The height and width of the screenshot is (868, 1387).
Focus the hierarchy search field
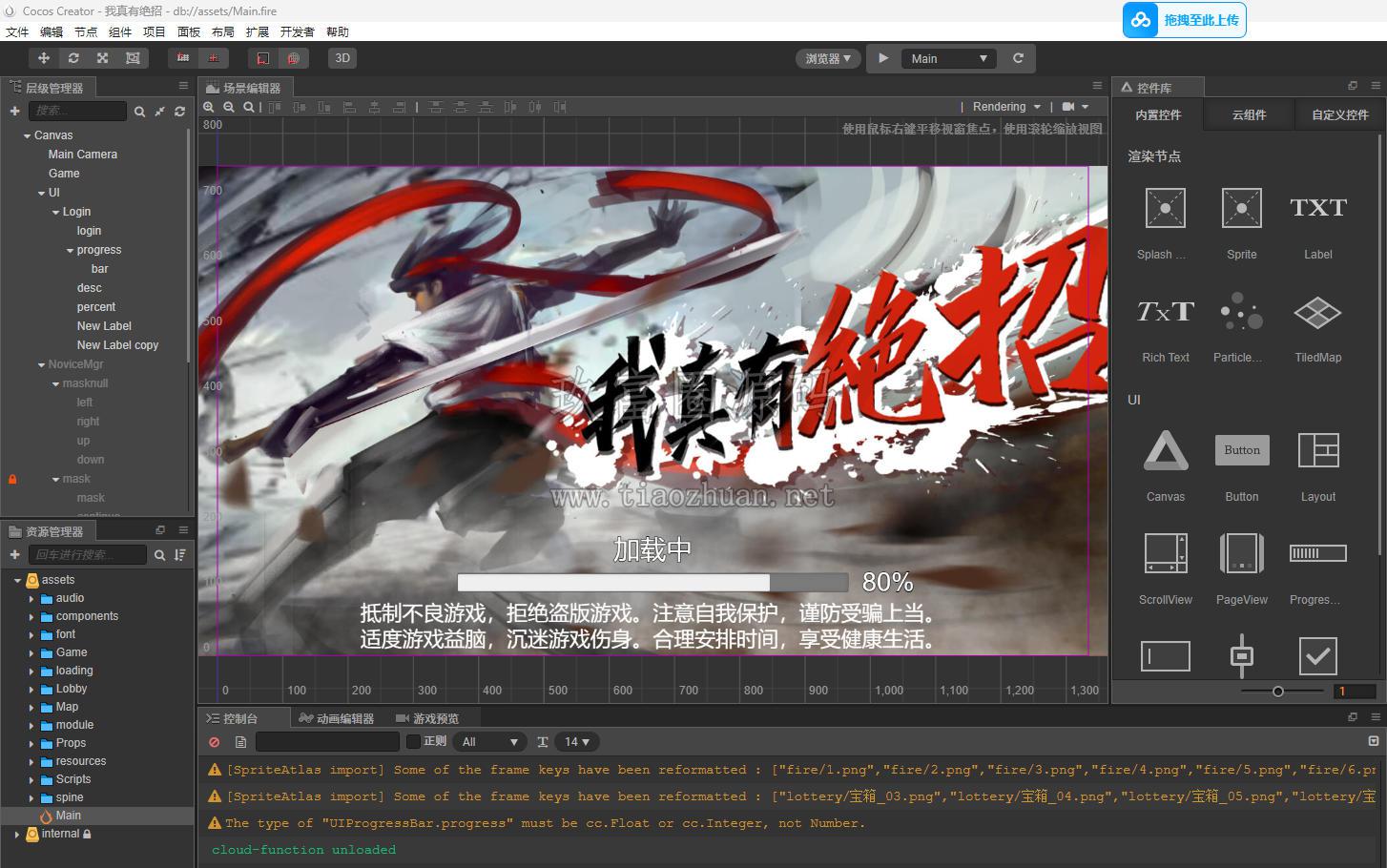[77, 112]
